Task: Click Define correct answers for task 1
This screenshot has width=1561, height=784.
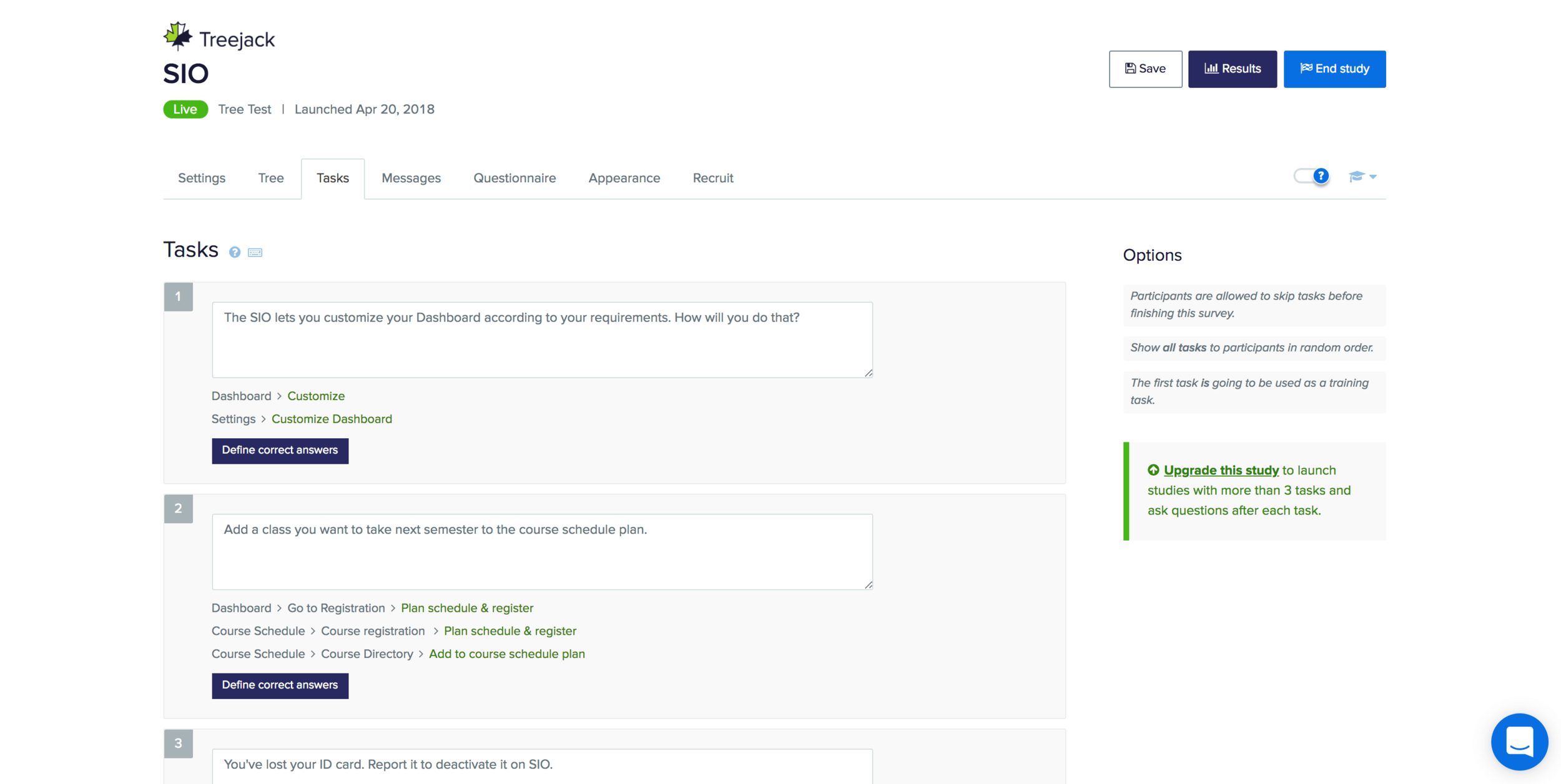Action: point(280,450)
